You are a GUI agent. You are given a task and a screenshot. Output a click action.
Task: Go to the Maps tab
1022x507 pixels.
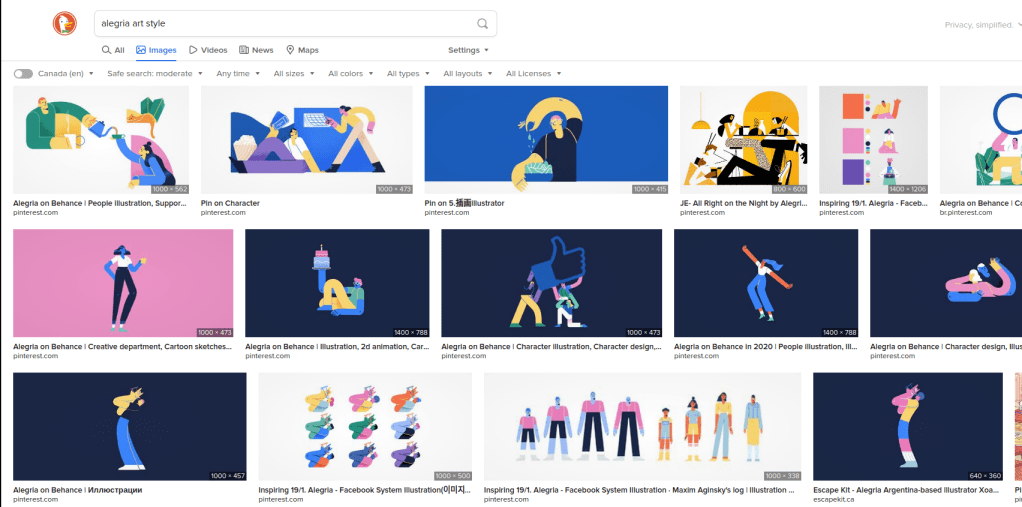click(x=302, y=50)
